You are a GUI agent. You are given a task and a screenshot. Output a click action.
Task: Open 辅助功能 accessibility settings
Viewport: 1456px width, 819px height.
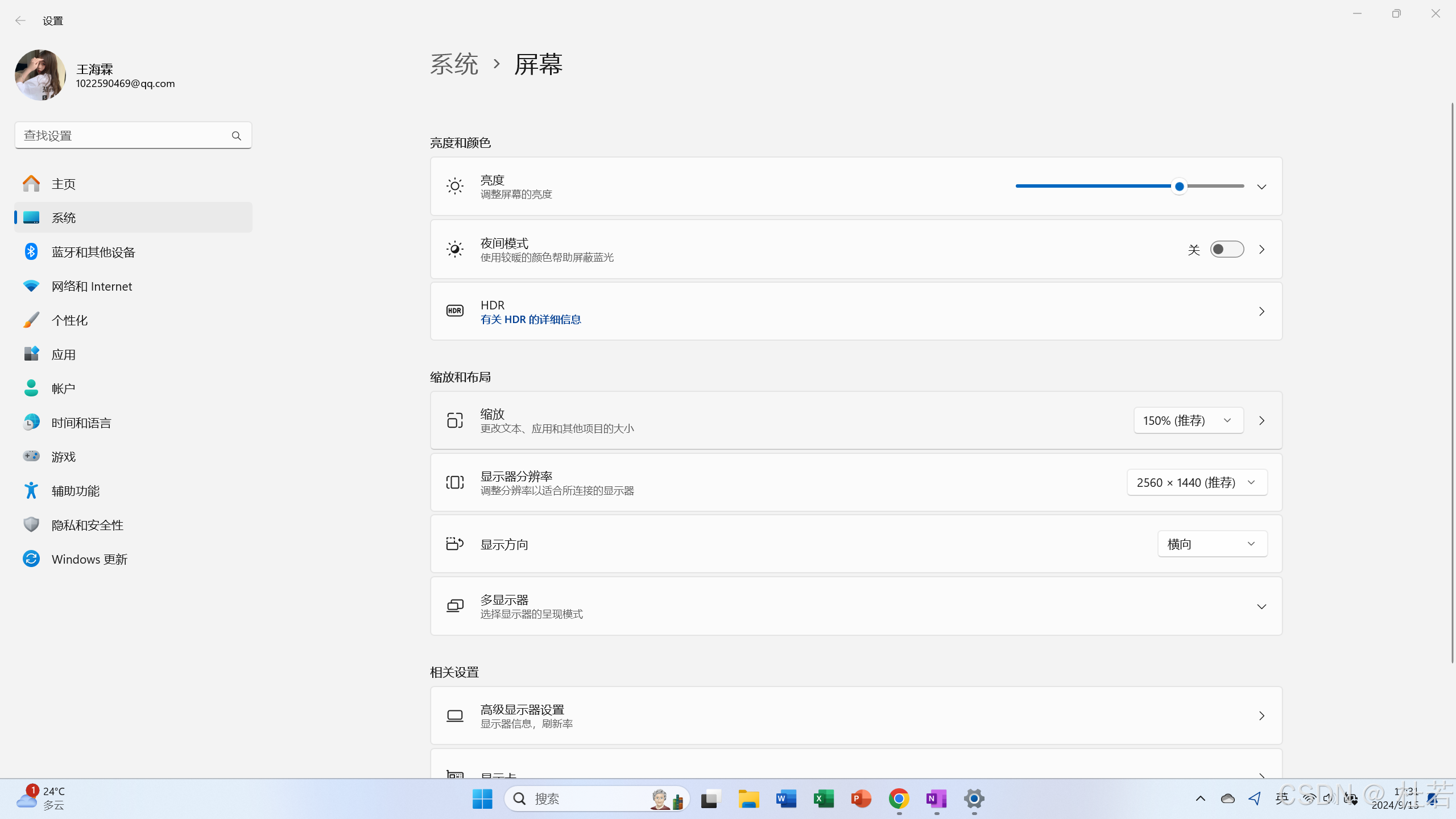(x=75, y=491)
